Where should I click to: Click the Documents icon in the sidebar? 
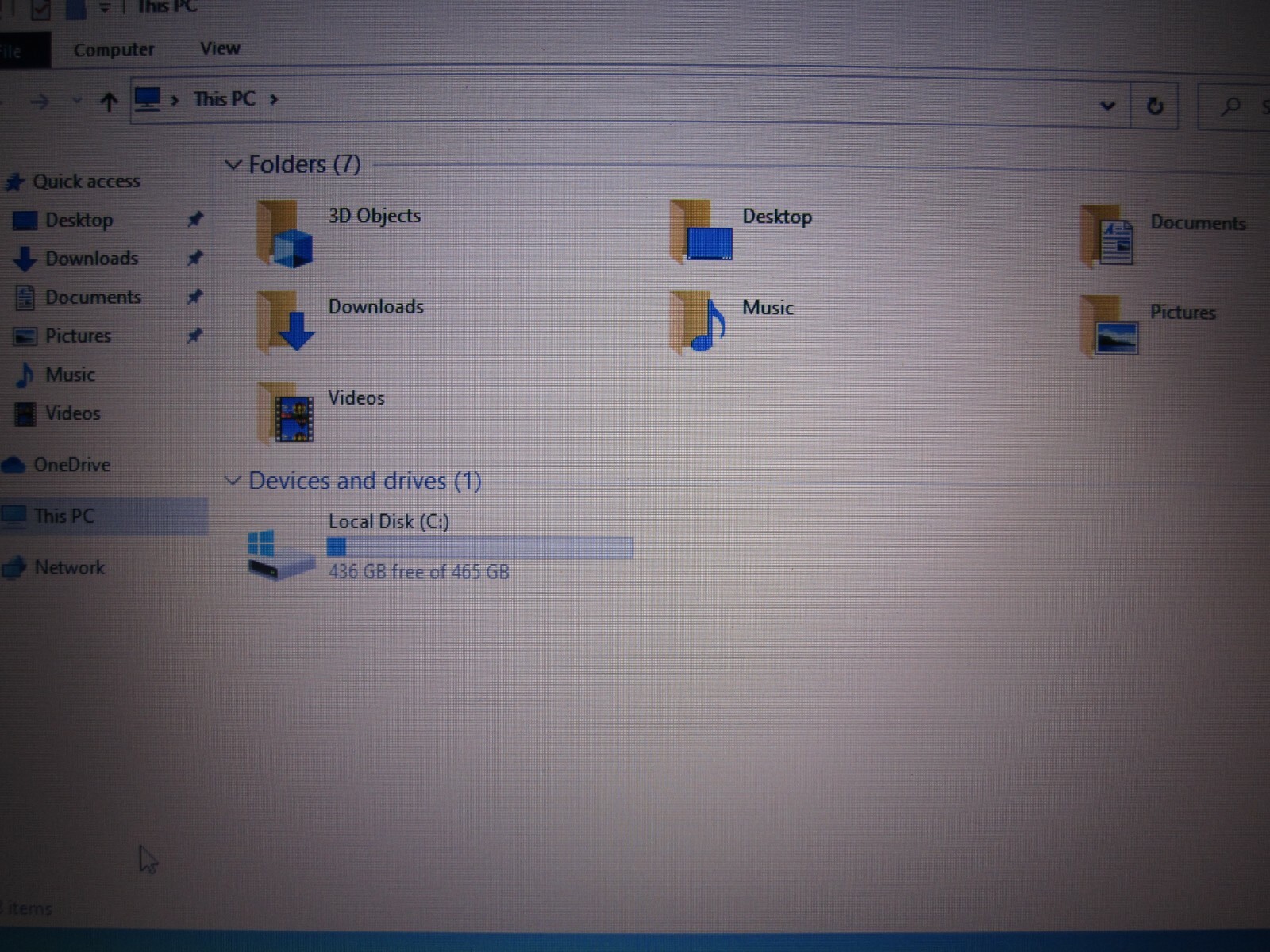[x=25, y=297]
